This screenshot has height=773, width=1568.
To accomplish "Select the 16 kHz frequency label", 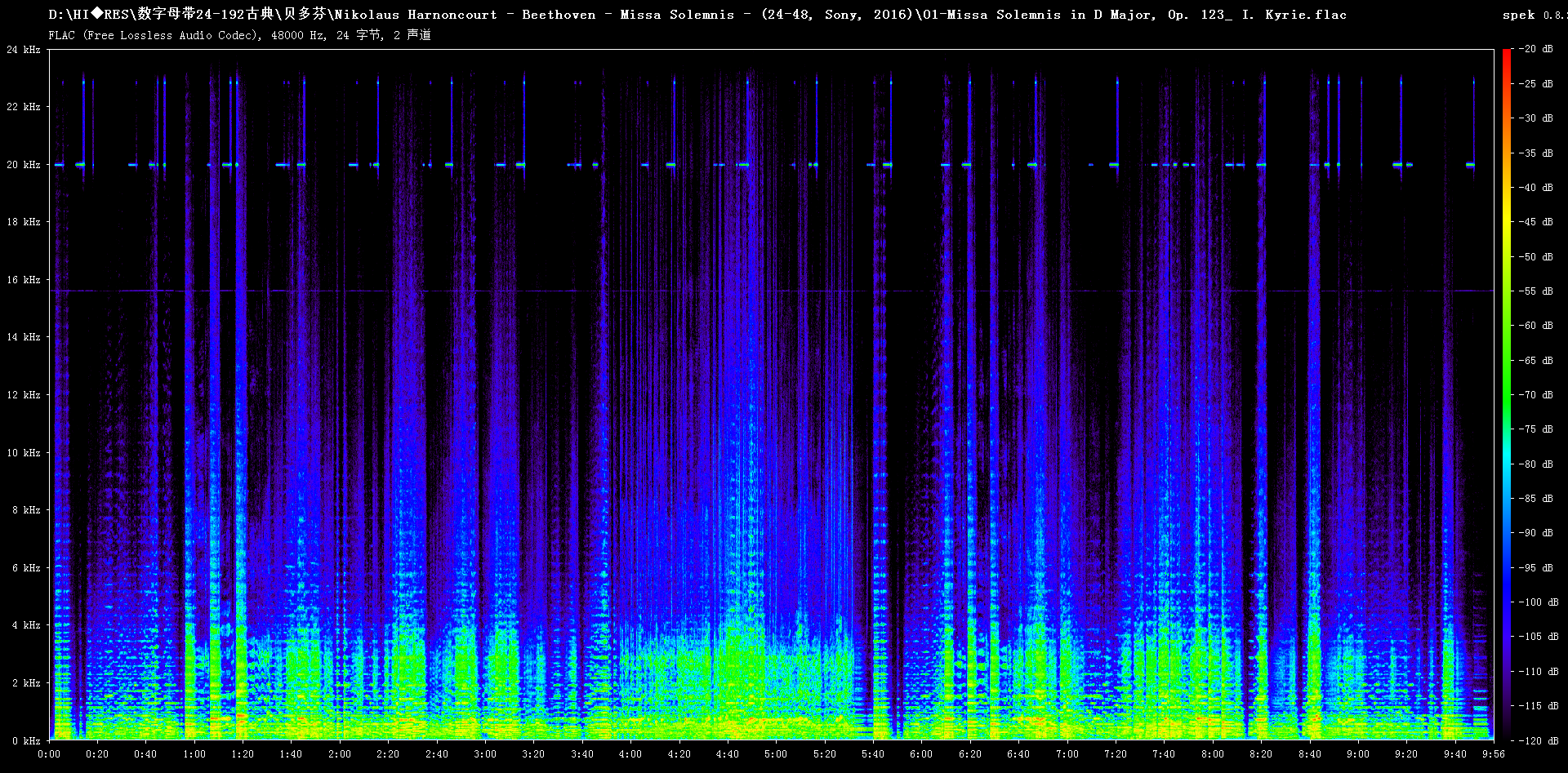I will (24, 280).
